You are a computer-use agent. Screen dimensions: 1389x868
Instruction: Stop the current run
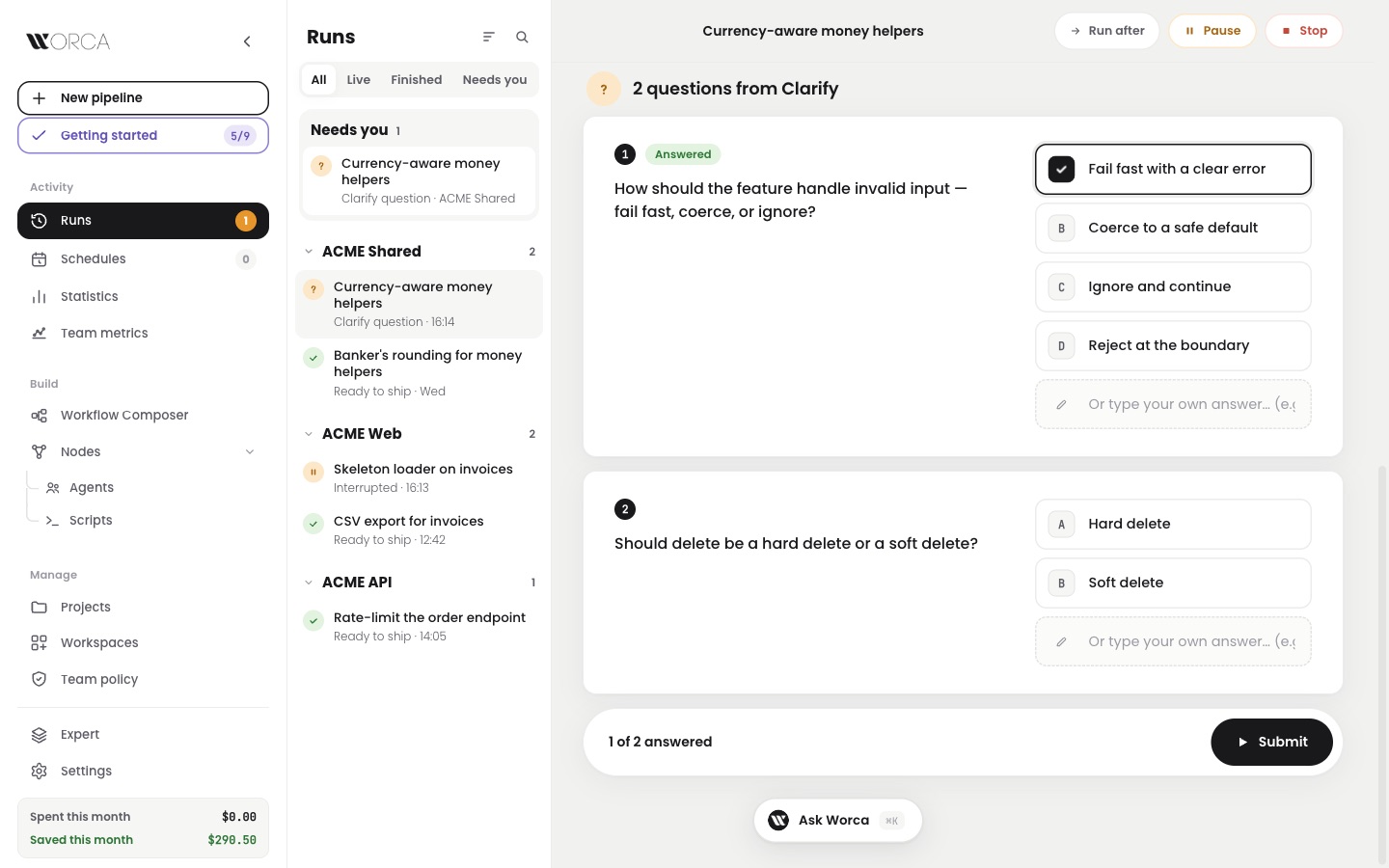1304,31
